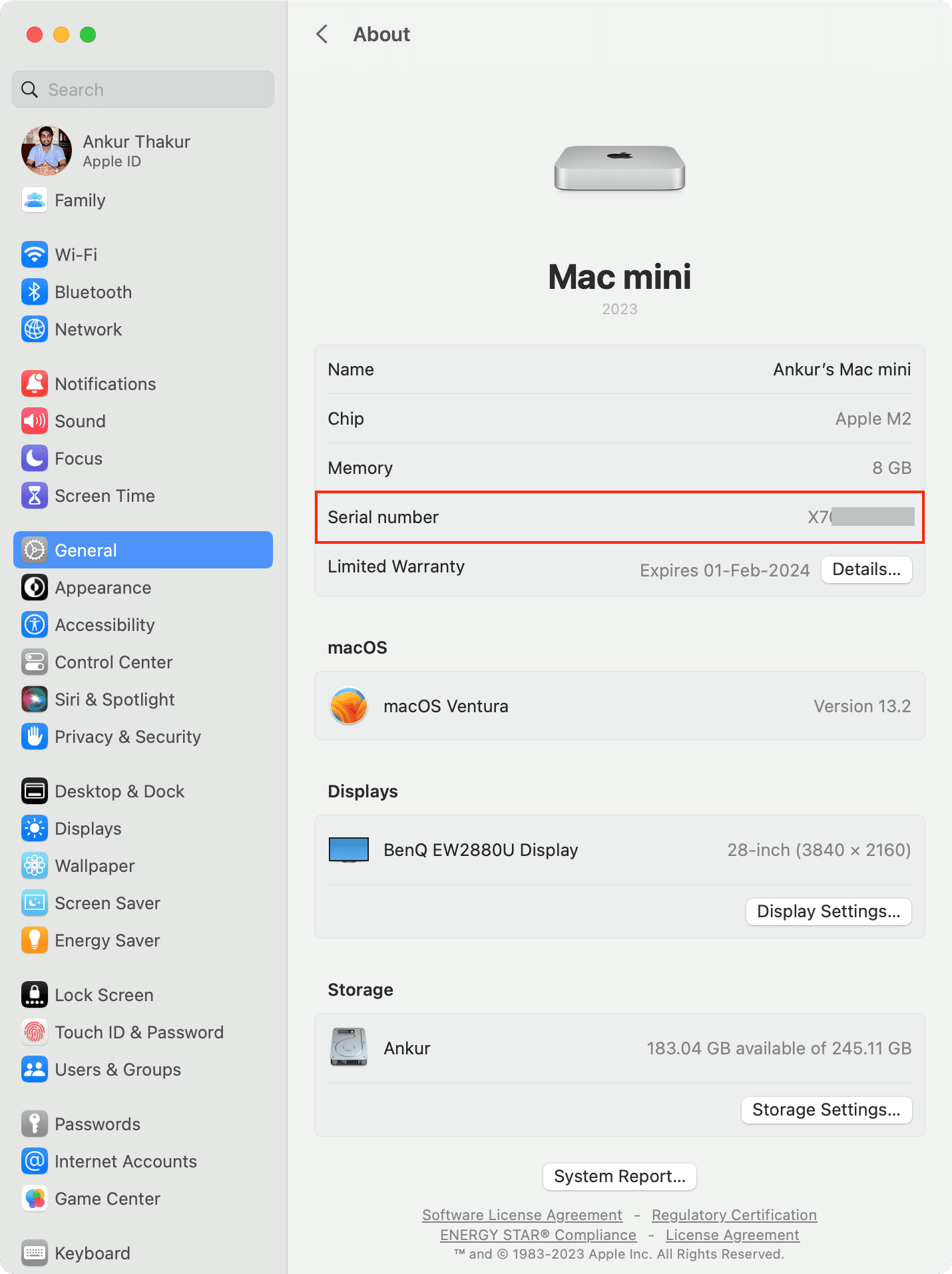Click Display Settings button

pos(828,911)
